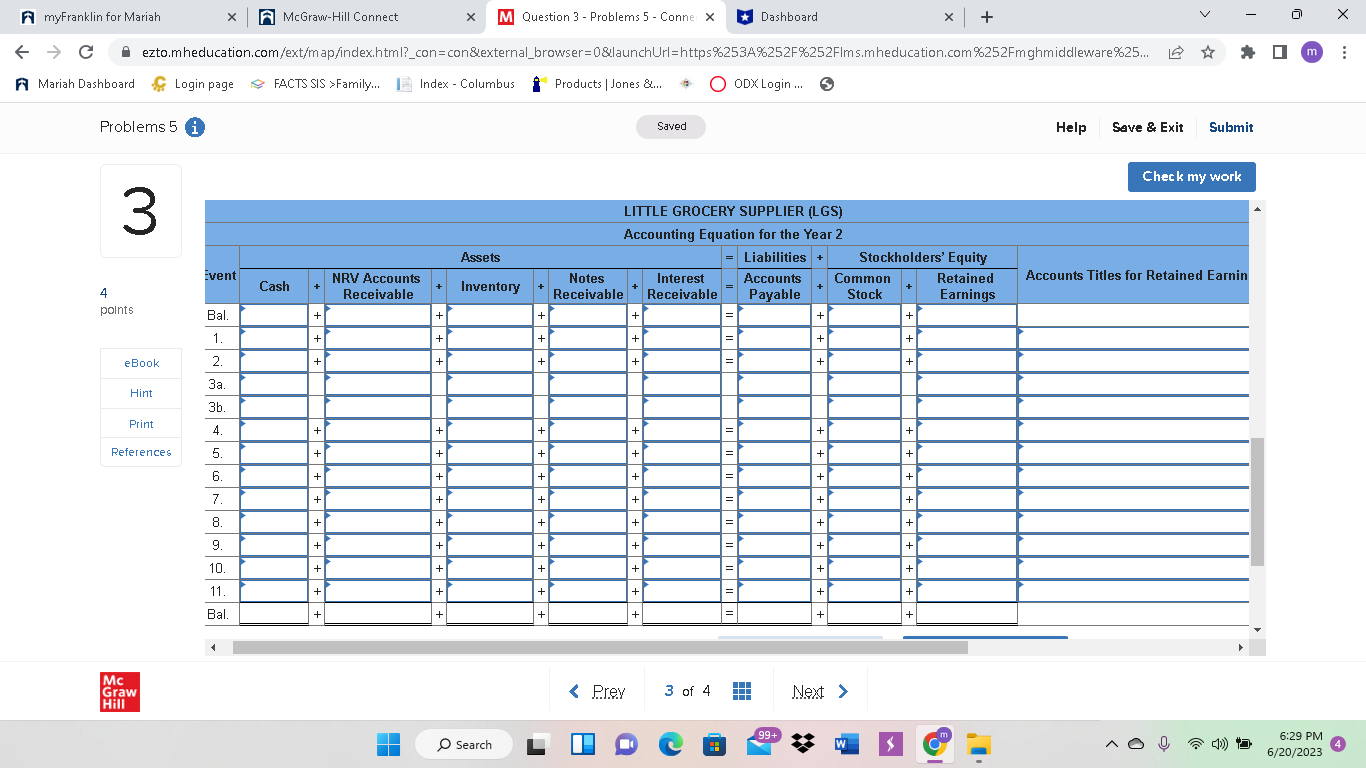The height and width of the screenshot is (768, 1366).
Task: Select Retained Earnings cell in row 10
Action: (x=967, y=568)
